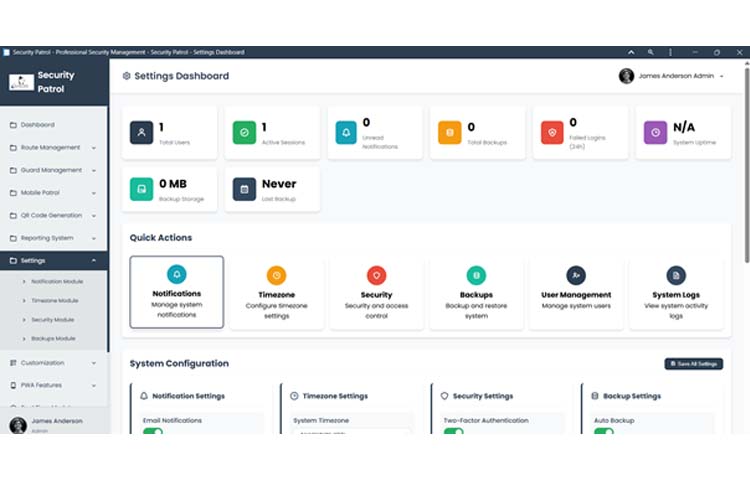Click the purple System Uptime clock icon
Image resolution: width=750 pixels, height=480 pixels.
click(655, 132)
